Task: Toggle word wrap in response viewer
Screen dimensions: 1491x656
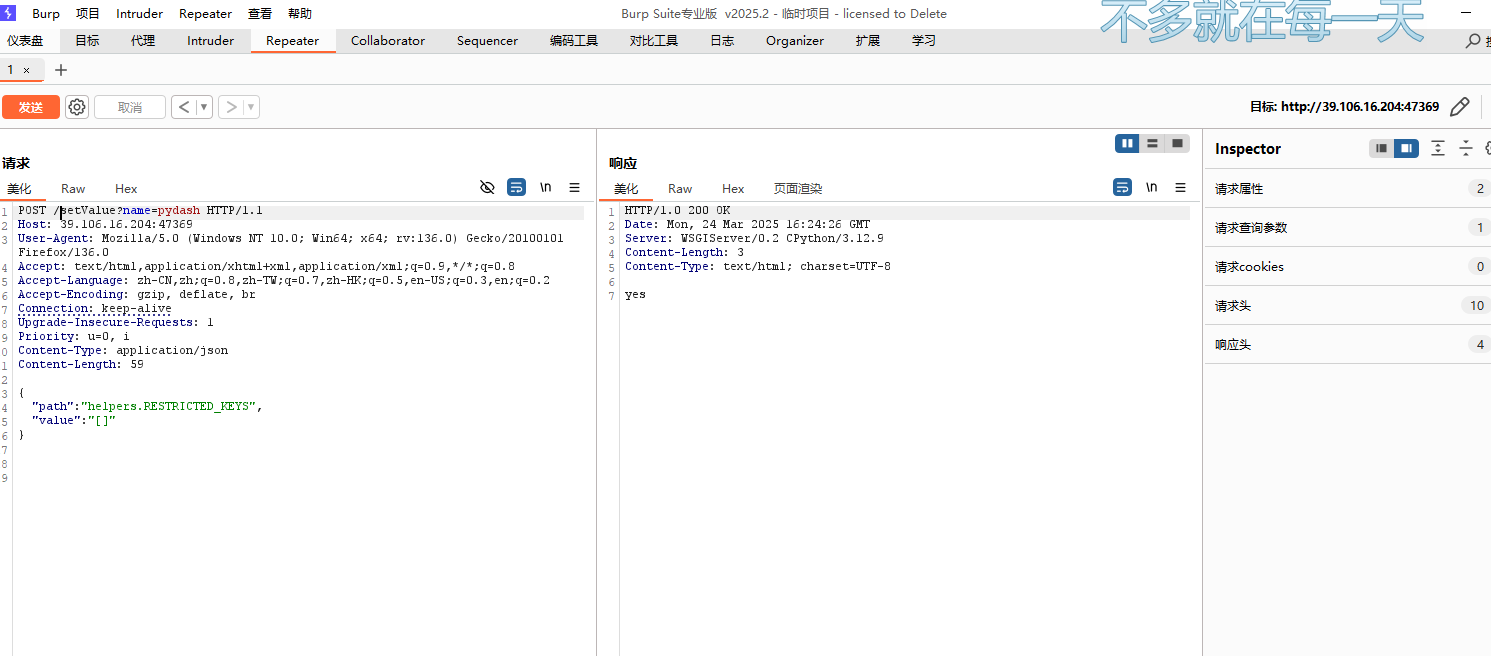Action: tap(1123, 187)
